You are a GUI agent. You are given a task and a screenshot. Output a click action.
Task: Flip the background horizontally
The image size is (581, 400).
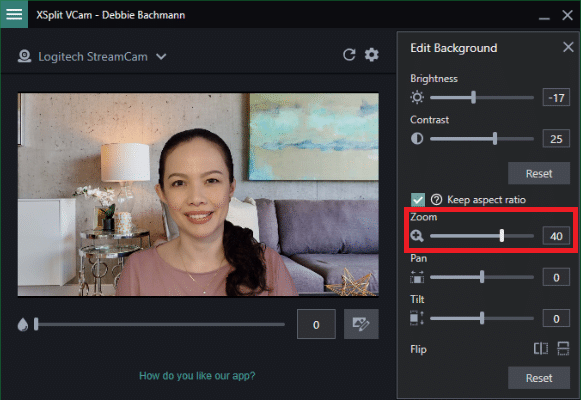pos(541,349)
